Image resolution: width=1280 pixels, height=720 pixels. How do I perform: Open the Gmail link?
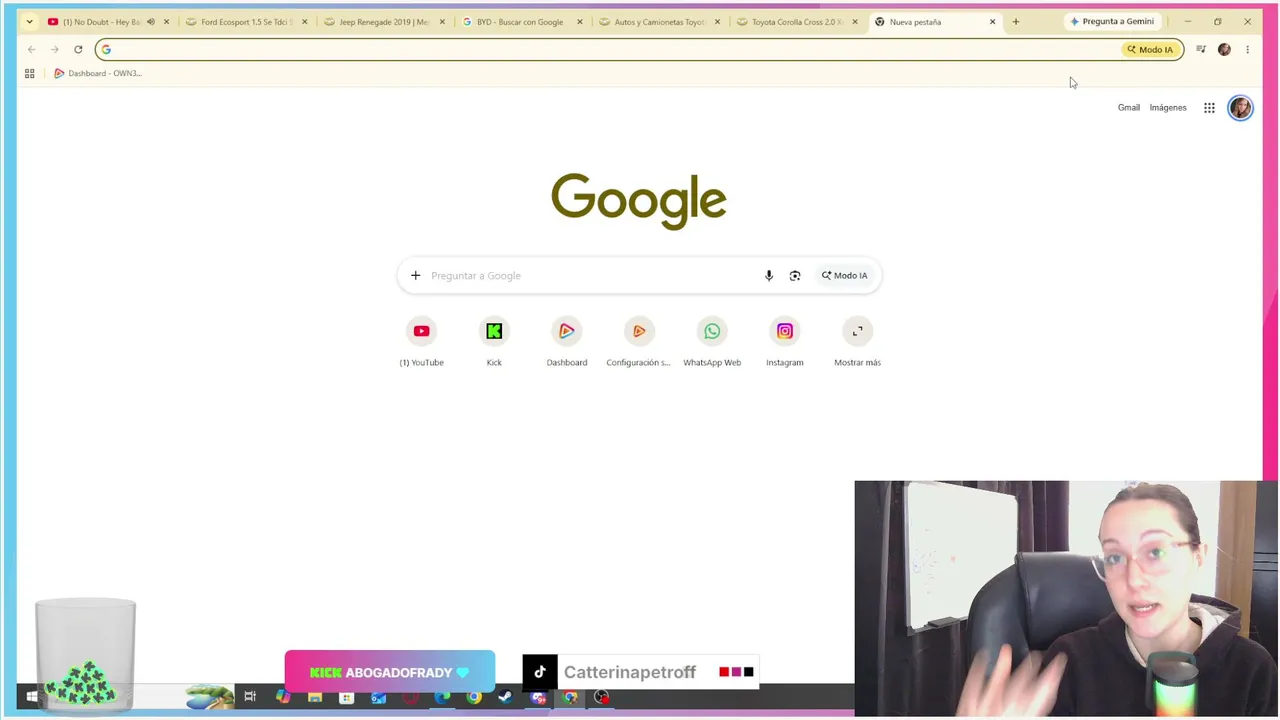tap(1129, 108)
